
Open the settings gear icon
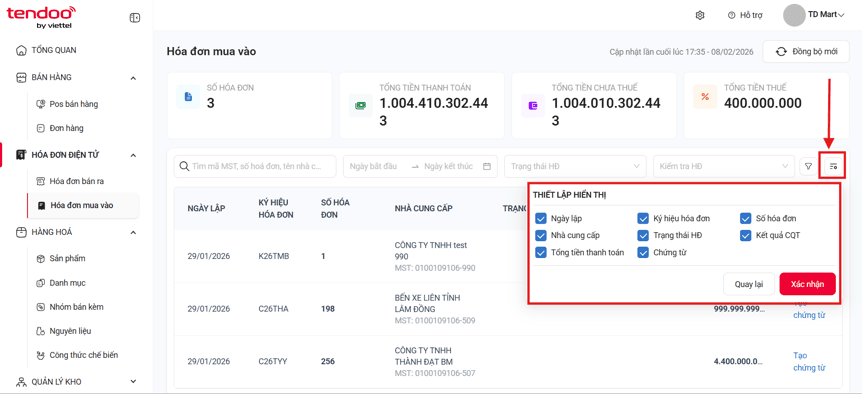click(700, 15)
